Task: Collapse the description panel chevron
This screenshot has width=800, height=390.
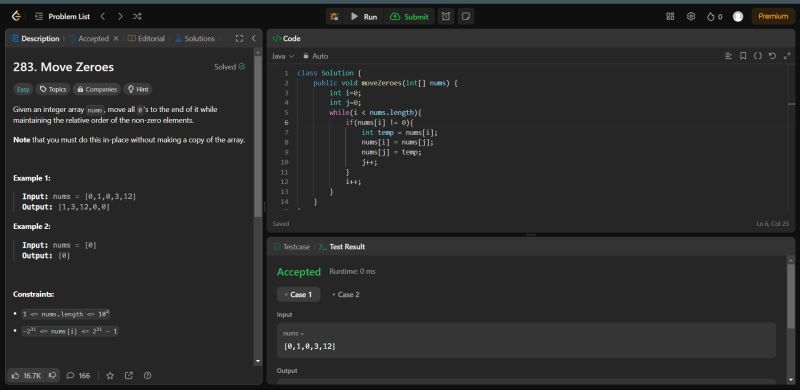Action: pos(254,38)
